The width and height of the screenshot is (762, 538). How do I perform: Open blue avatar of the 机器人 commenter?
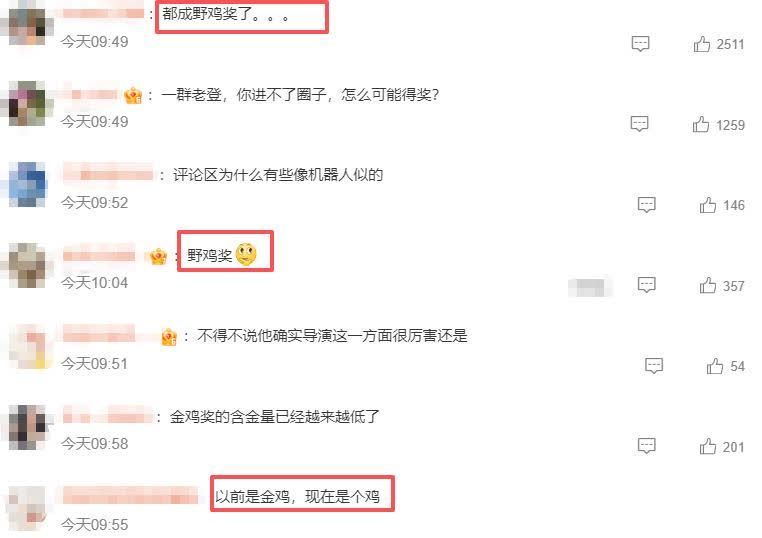(27, 184)
